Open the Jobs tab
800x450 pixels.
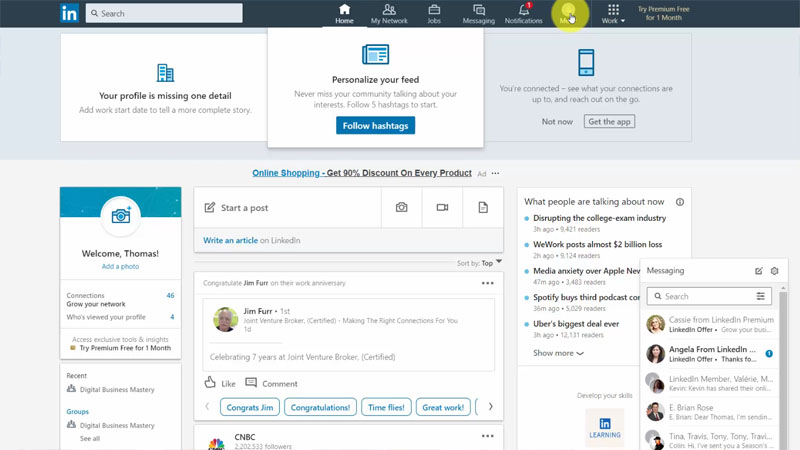coord(434,13)
